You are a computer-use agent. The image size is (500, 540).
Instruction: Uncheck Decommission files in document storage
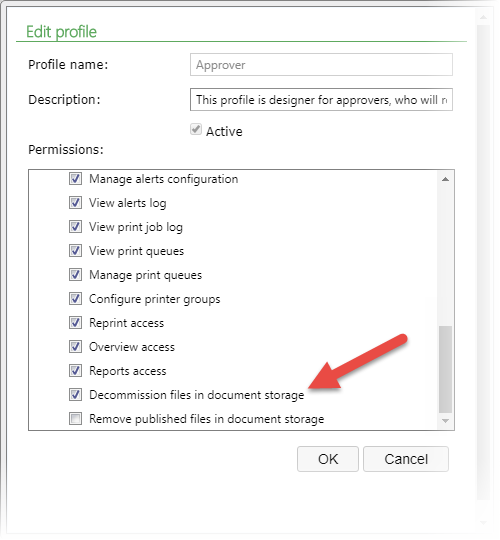pos(75,395)
